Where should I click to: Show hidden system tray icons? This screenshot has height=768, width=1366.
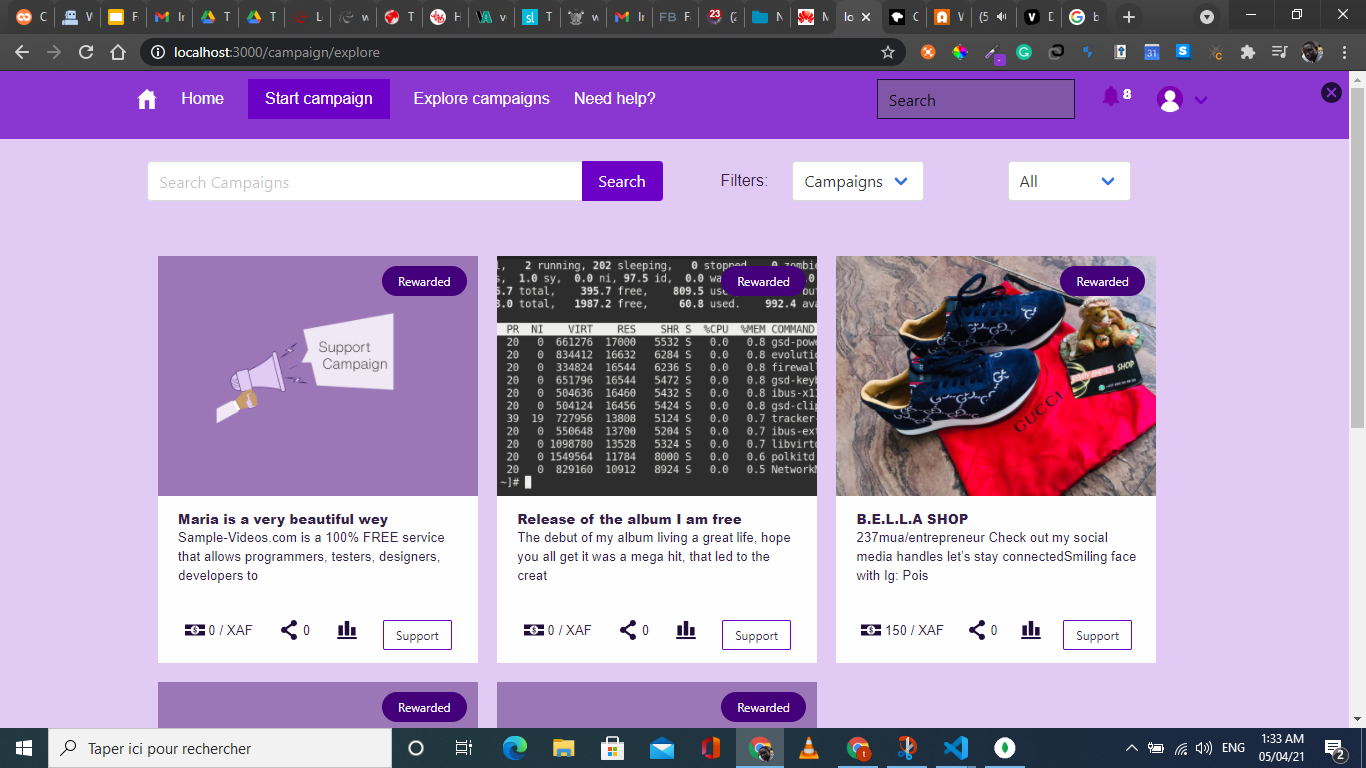[1131, 748]
